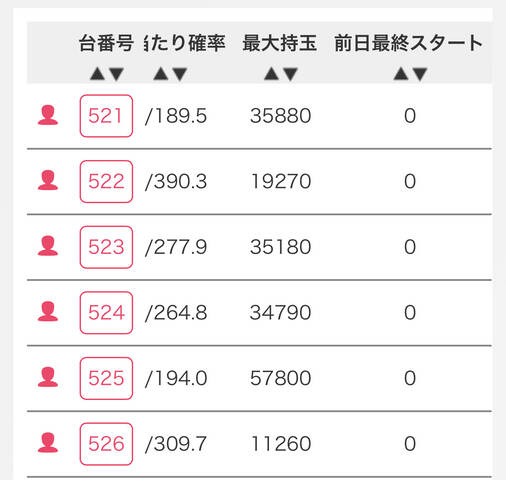The width and height of the screenshot is (506, 480).
Task: Sort 当たり確率 column descending
Action: (180, 74)
